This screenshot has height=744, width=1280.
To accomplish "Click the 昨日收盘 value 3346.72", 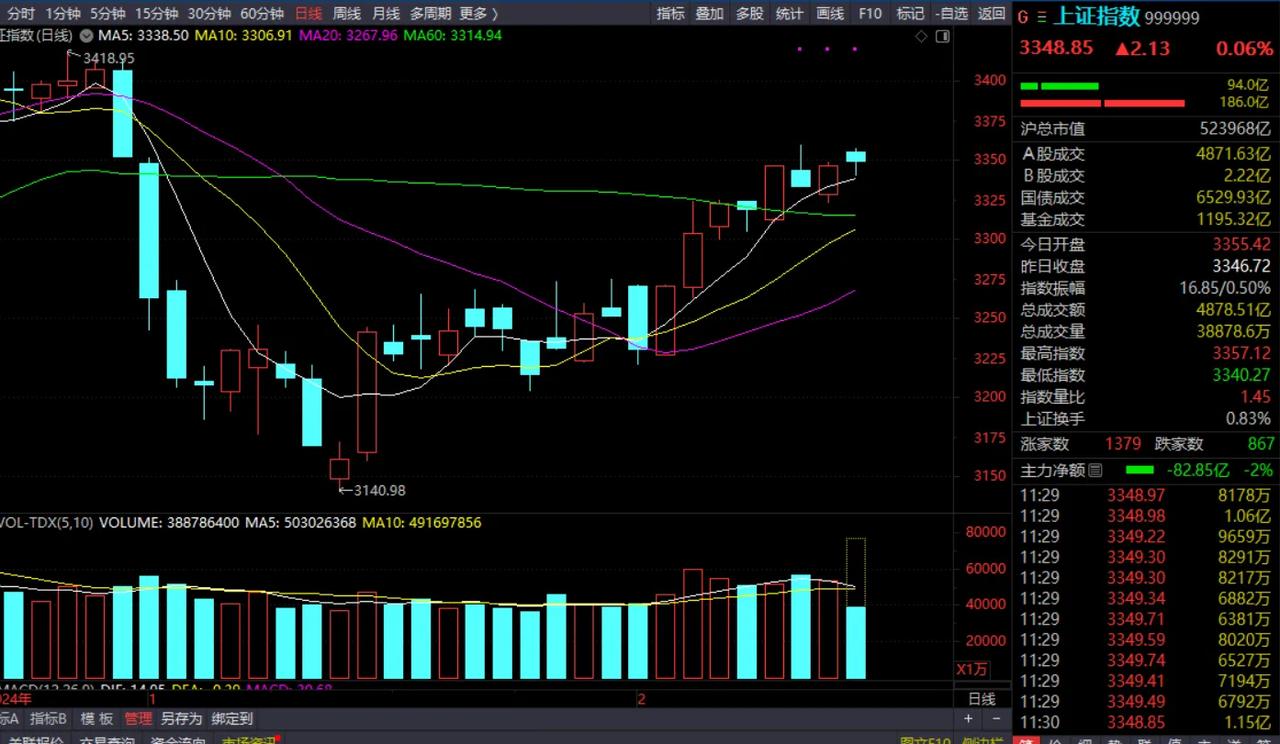I will [x=1241, y=266].
